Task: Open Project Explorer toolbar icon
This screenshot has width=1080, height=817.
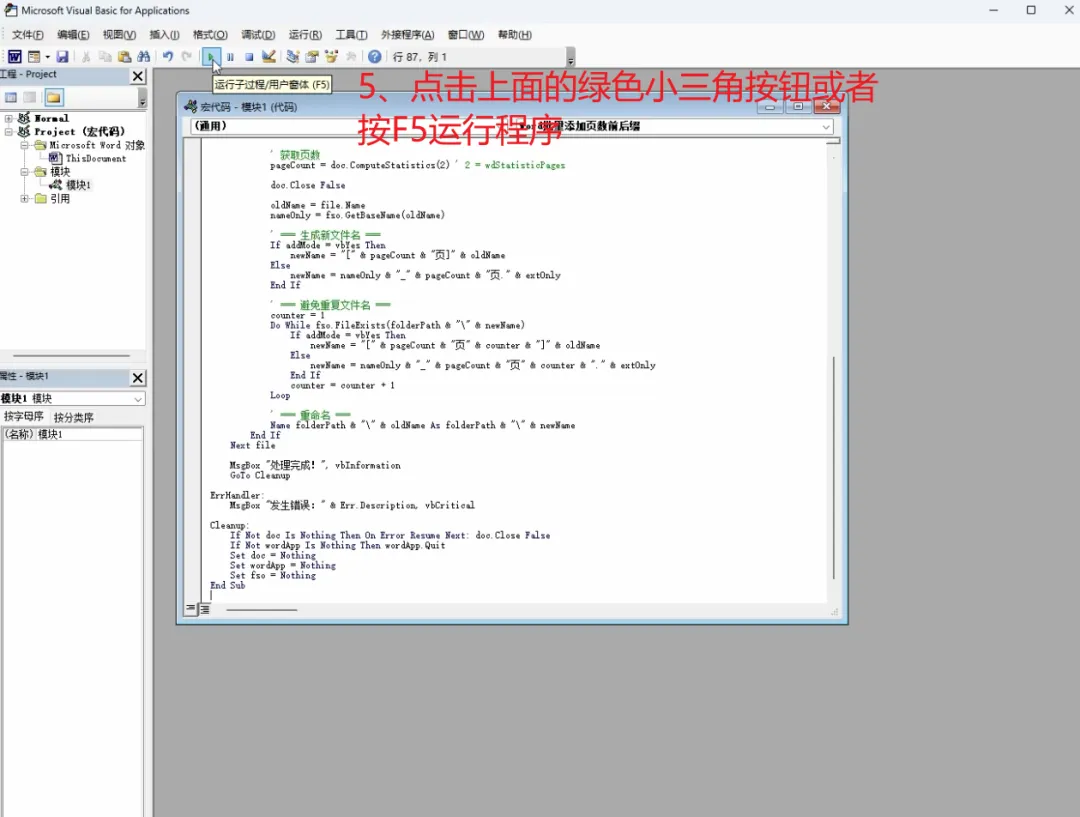Action: click(x=293, y=56)
